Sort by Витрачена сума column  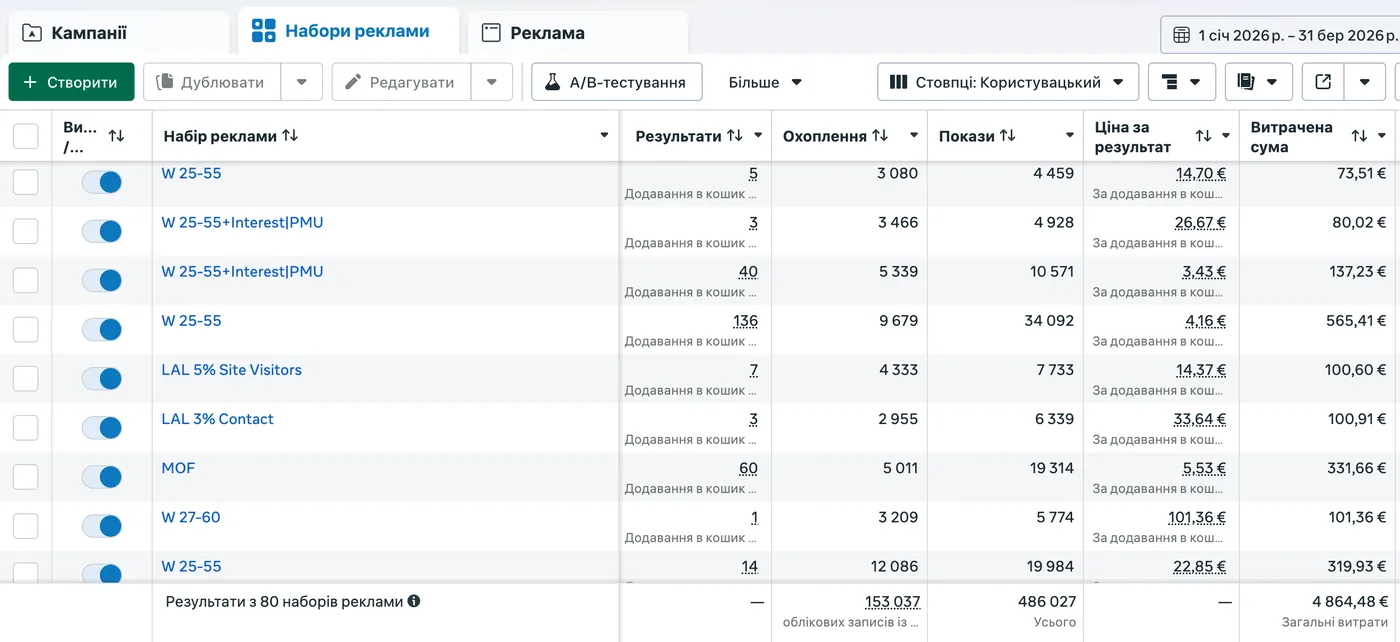pos(1359,136)
